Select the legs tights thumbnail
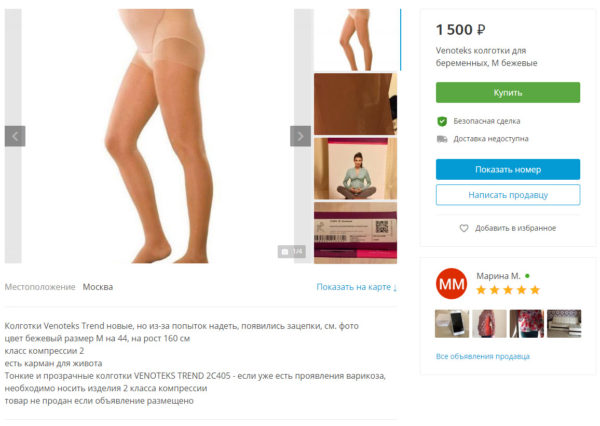The width and height of the screenshot is (600, 426). click(x=355, y=39)
